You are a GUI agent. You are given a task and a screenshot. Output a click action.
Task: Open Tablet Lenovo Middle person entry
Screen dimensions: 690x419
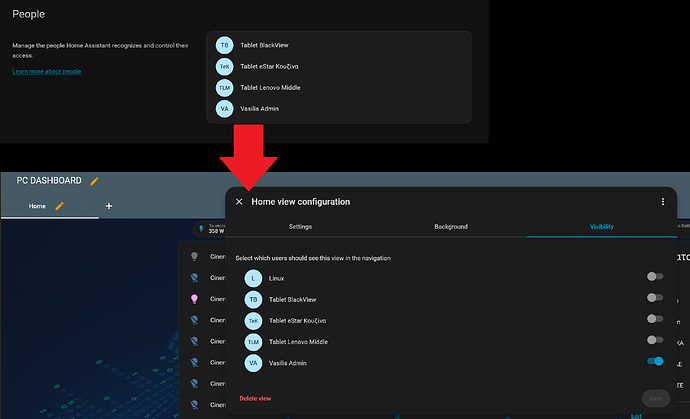339,88
